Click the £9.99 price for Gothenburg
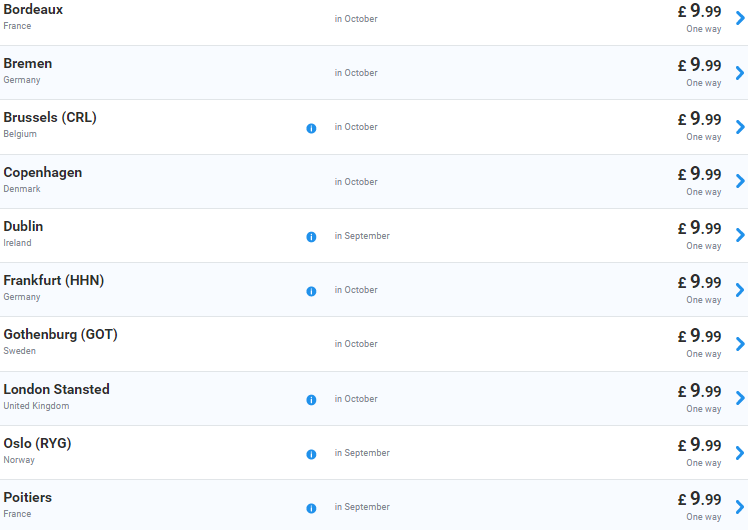Image resolution: width=748 pixels, height=530 pixels. tap(700, 336)
